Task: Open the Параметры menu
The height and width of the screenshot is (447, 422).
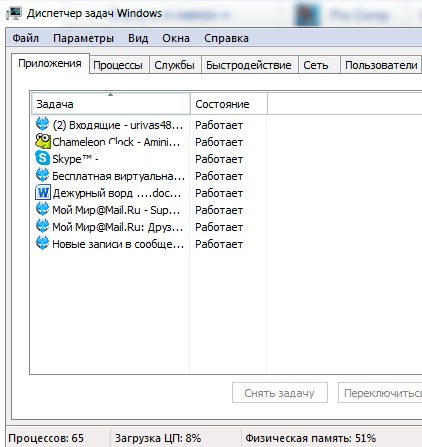Action: coord(83,38)
